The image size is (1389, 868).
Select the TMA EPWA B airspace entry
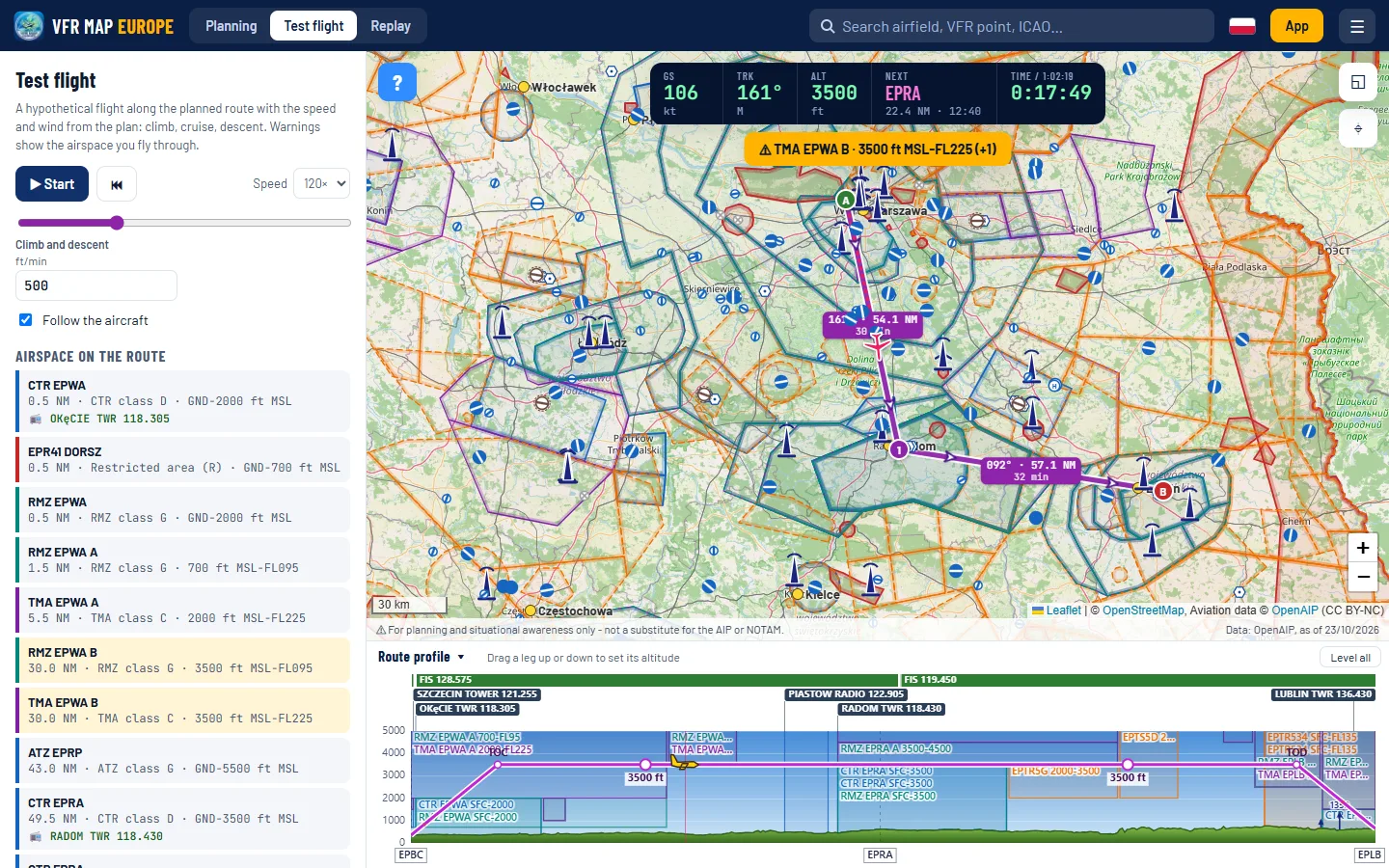pyautogui.click(x=183, y=710)
